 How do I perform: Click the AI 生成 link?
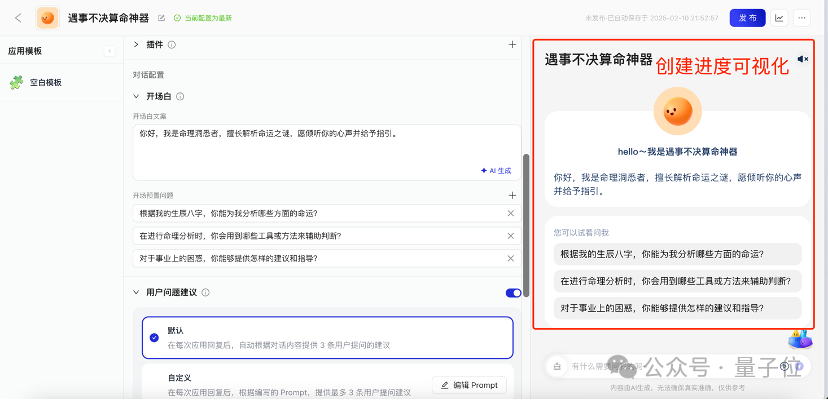pos(496,171)
